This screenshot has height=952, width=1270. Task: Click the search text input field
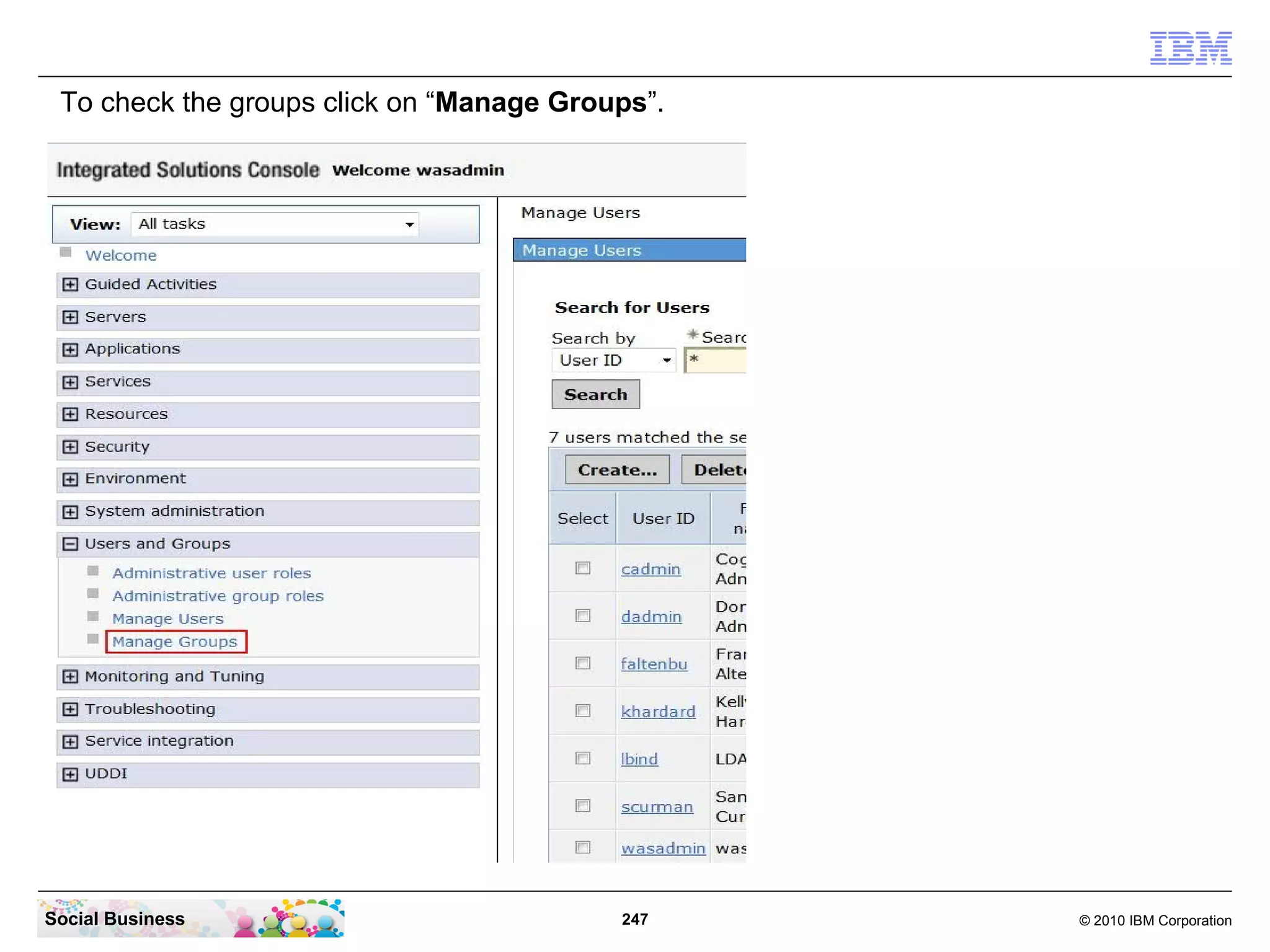716,360
